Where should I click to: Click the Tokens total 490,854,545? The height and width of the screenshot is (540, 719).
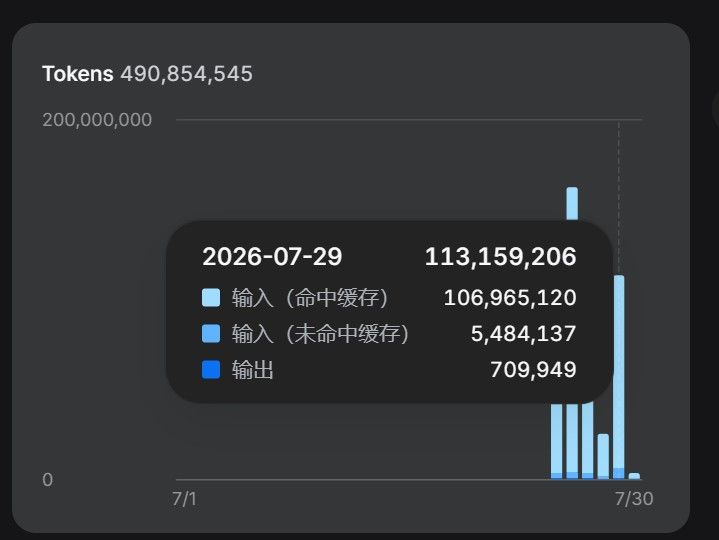coord(186,74)
